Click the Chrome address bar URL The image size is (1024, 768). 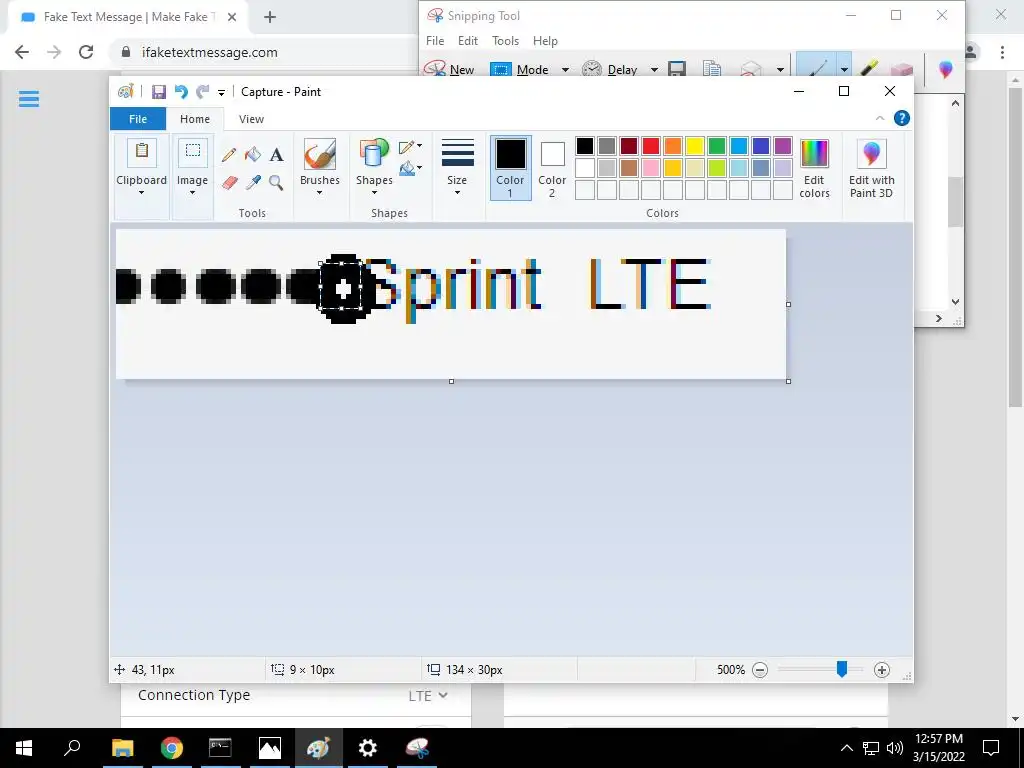[210, 52]
